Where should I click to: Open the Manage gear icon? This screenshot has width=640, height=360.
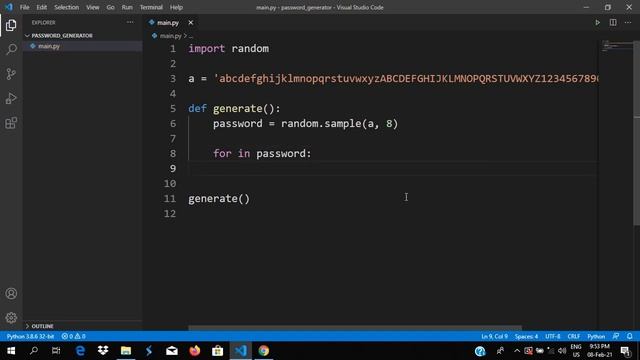pos(11,318)
